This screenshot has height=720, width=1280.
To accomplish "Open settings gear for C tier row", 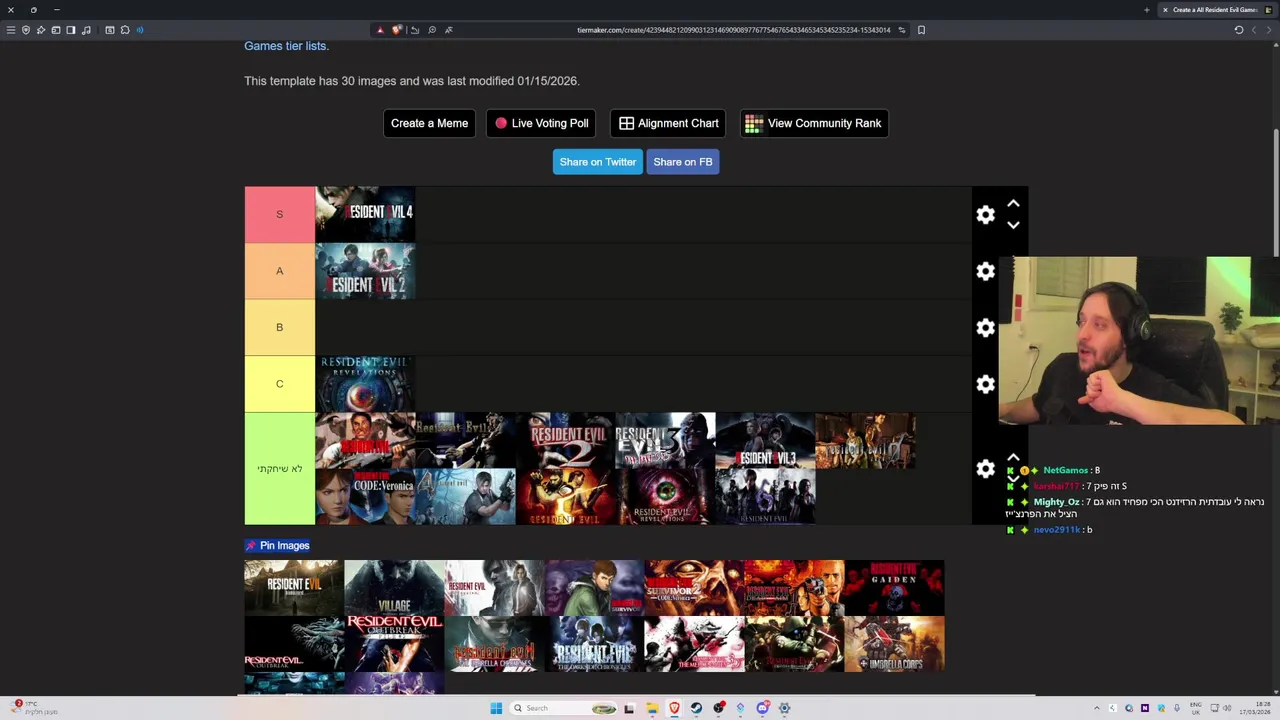I will point(985,384).
